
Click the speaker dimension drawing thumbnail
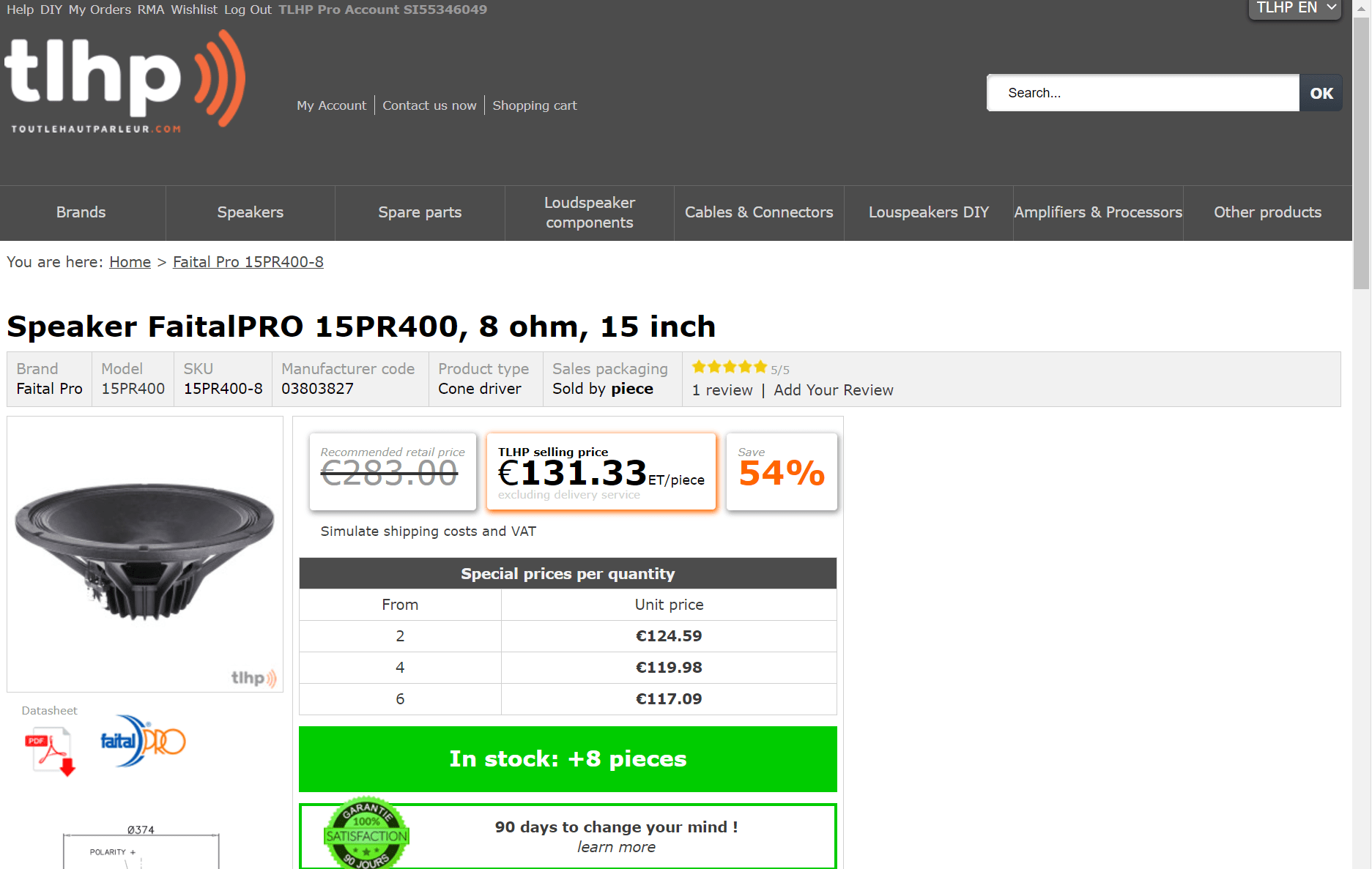coord(141,847)
